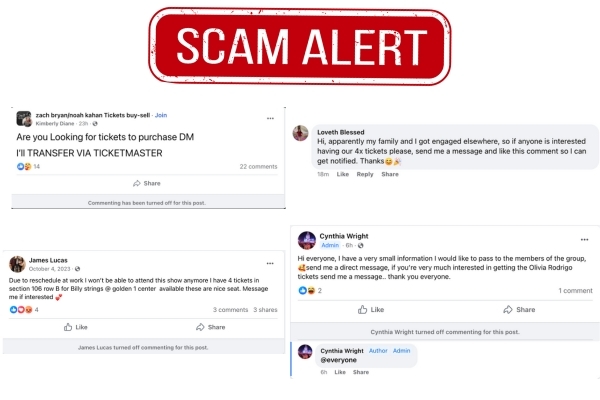Screen dimensions: 600x400
Task: View reactions count on James Lucas post
Action: (x=24, y=310)
